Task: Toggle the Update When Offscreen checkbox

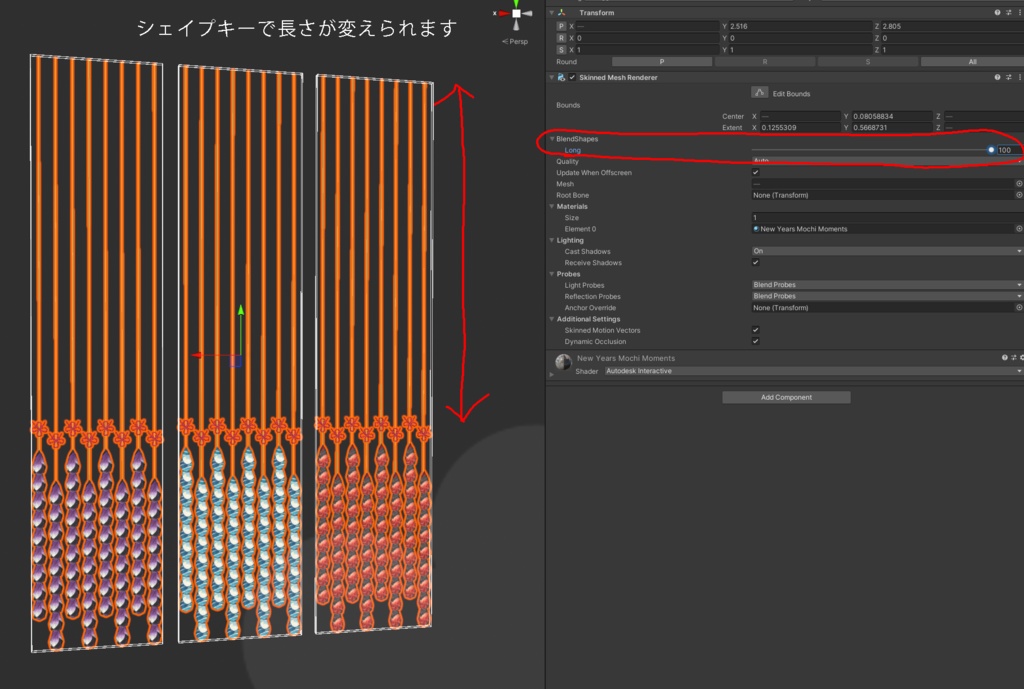Action: click(x=756, y=172)
